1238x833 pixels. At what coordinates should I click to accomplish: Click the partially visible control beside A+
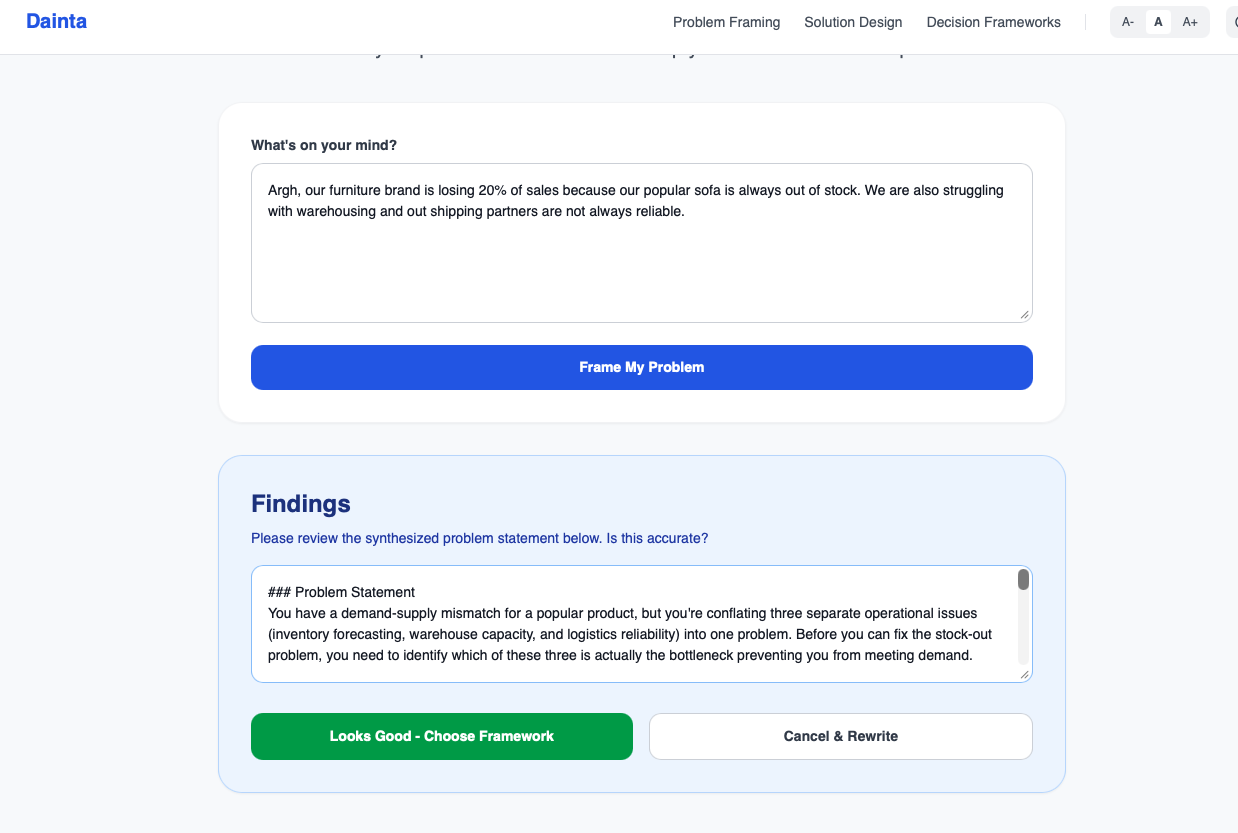click(x=1231, y=22)
